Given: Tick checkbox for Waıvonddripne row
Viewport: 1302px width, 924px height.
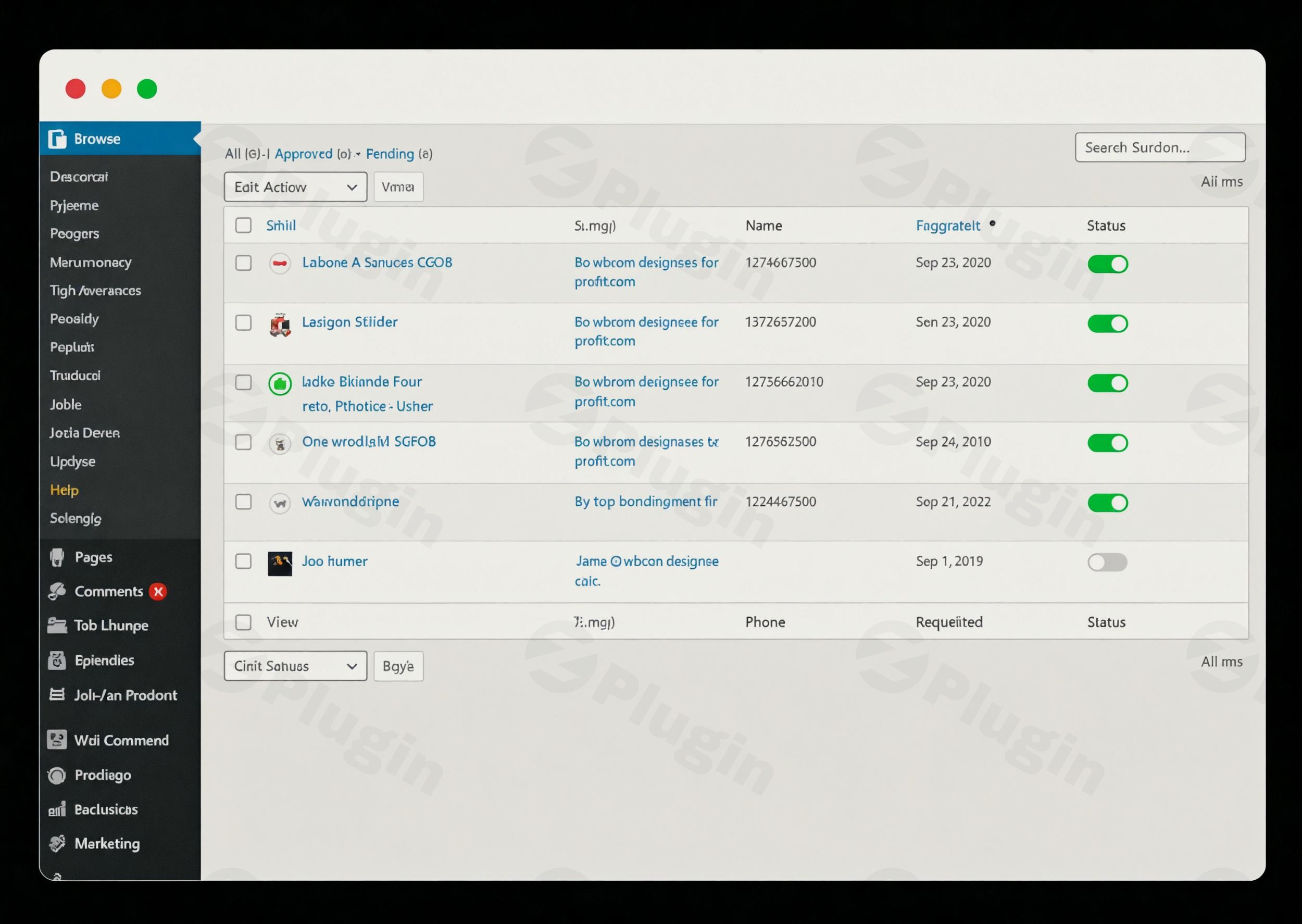Looking at the screenshot, I should point(243,502).
